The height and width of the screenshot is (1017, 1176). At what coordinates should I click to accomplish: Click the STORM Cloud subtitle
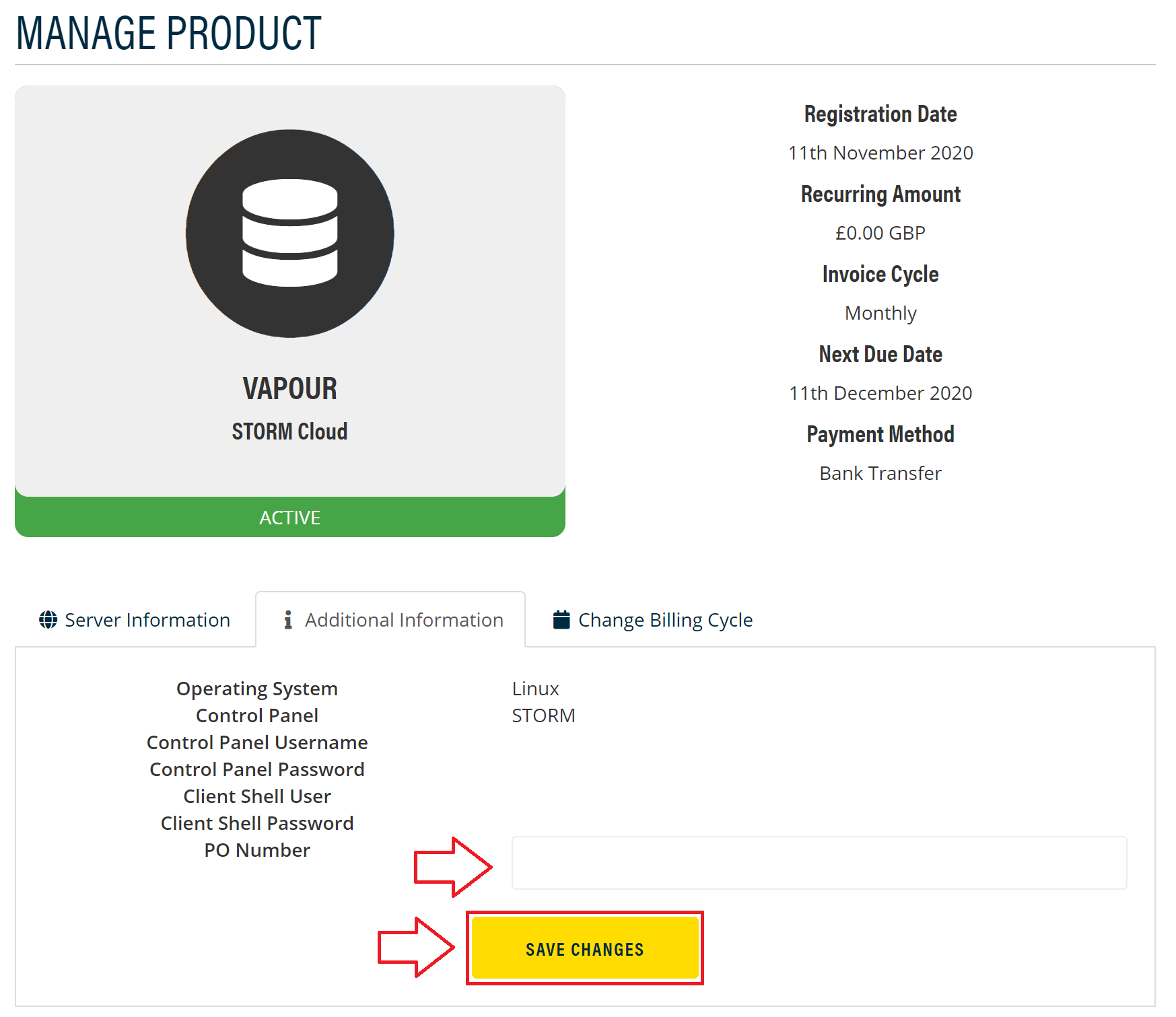(290, 431)
